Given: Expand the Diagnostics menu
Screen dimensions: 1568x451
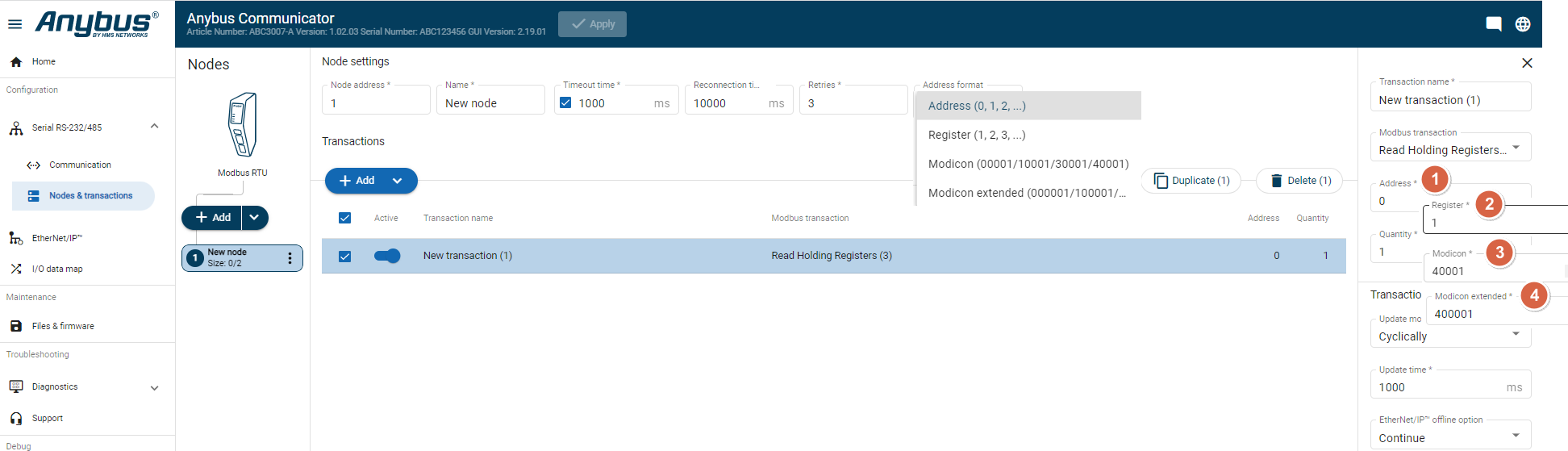Looking at the screenshot, I should pos(154,387).
